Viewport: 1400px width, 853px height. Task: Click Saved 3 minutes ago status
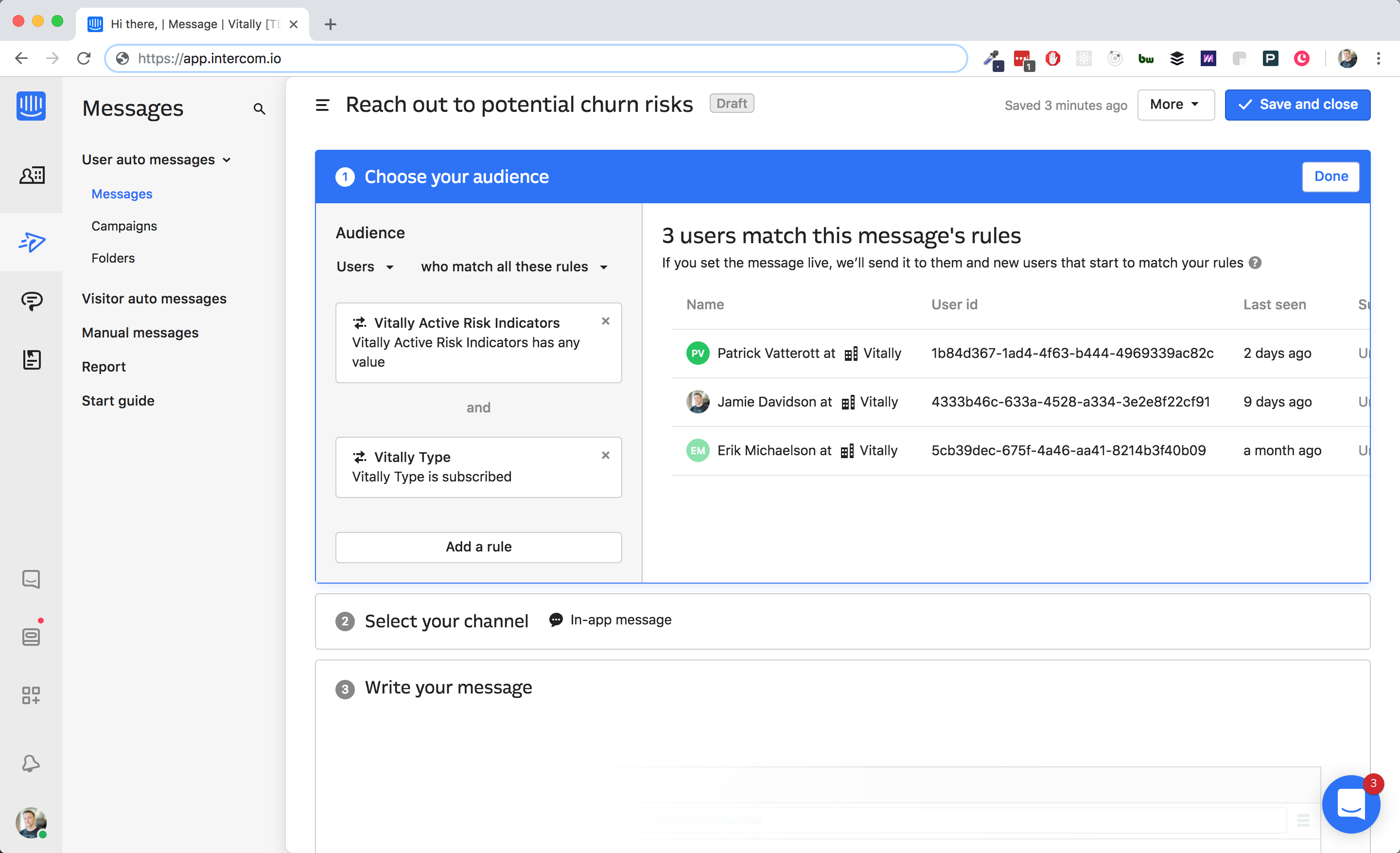(x=1066, y=105)
